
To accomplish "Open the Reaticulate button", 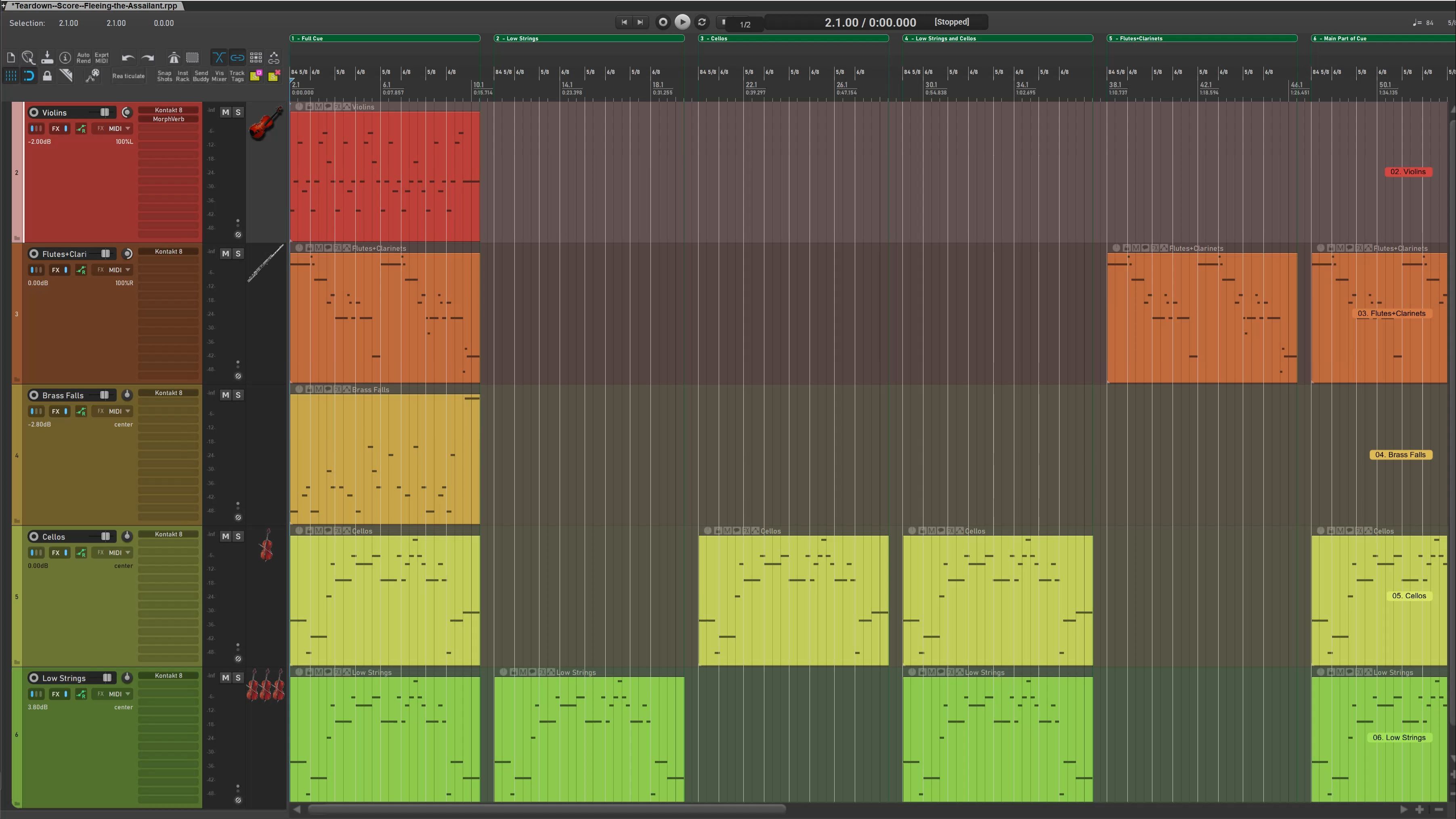I will pyautogui.click(x=128, y=76).
